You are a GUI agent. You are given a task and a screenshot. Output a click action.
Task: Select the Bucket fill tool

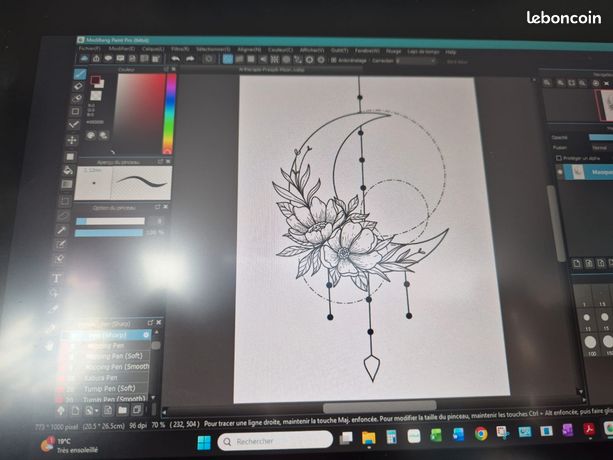[x=68, y=170]
